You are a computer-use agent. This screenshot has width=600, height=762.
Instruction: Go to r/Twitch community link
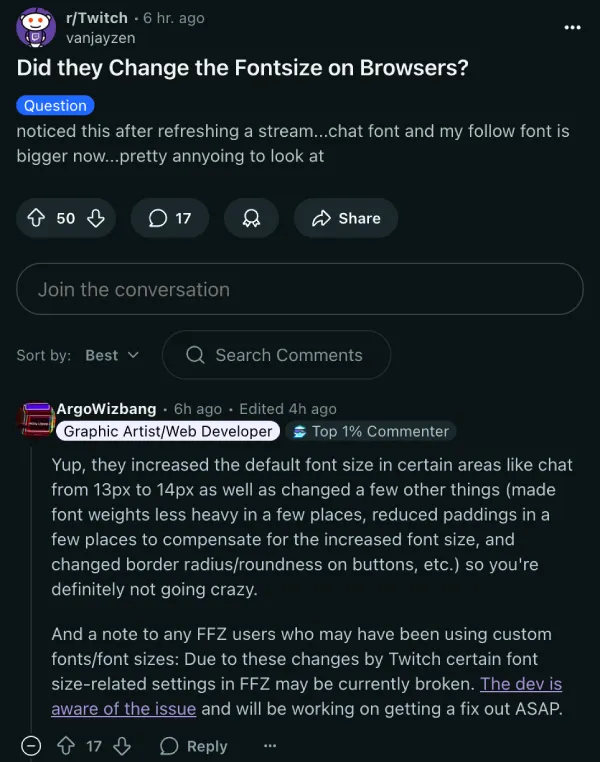[96, 17]
